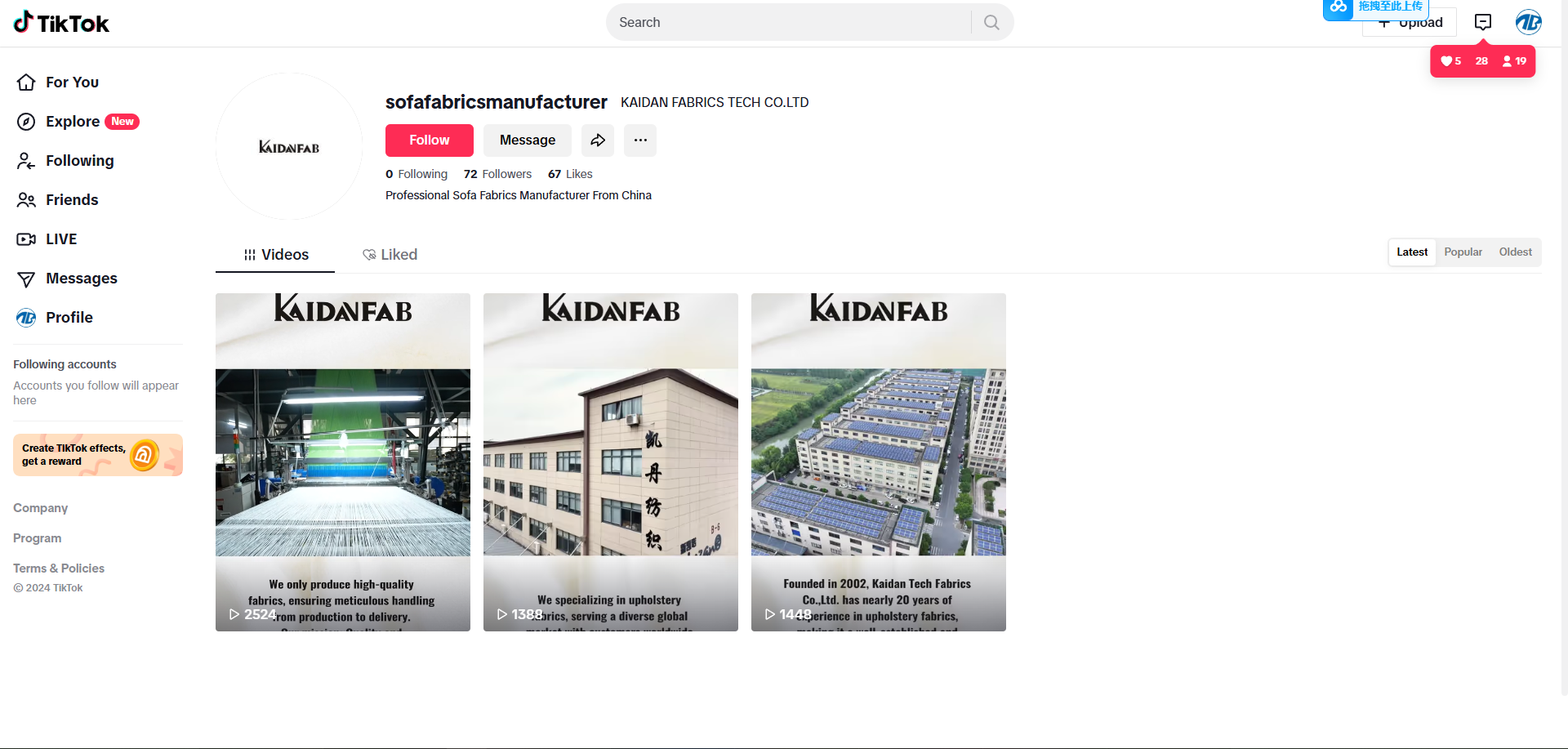Switch to the Videos tab
The height and width of the screenshot is (749, 1568).
pyautogui.click(x=275, y=255)
